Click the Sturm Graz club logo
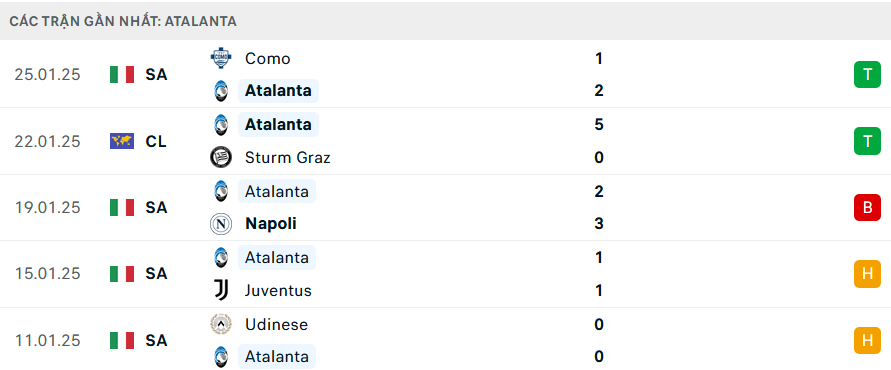The height and width of the screenshot is (370, 891). tap(220, 157)
